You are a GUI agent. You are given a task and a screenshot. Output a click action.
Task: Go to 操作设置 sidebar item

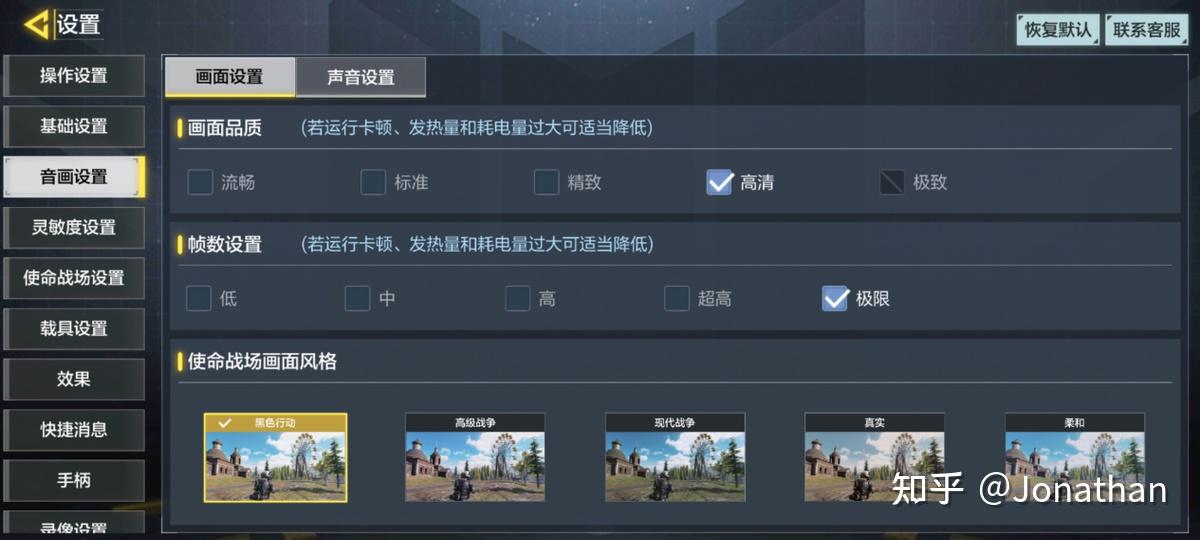pyautogui.click(x=74, y=75)
